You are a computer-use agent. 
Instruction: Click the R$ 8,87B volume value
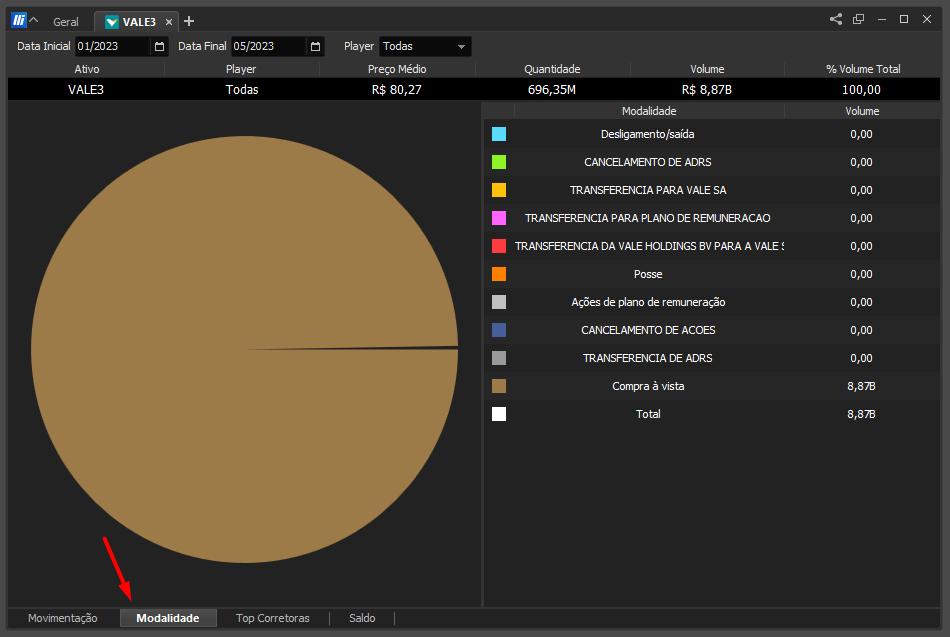click(707, 90)
